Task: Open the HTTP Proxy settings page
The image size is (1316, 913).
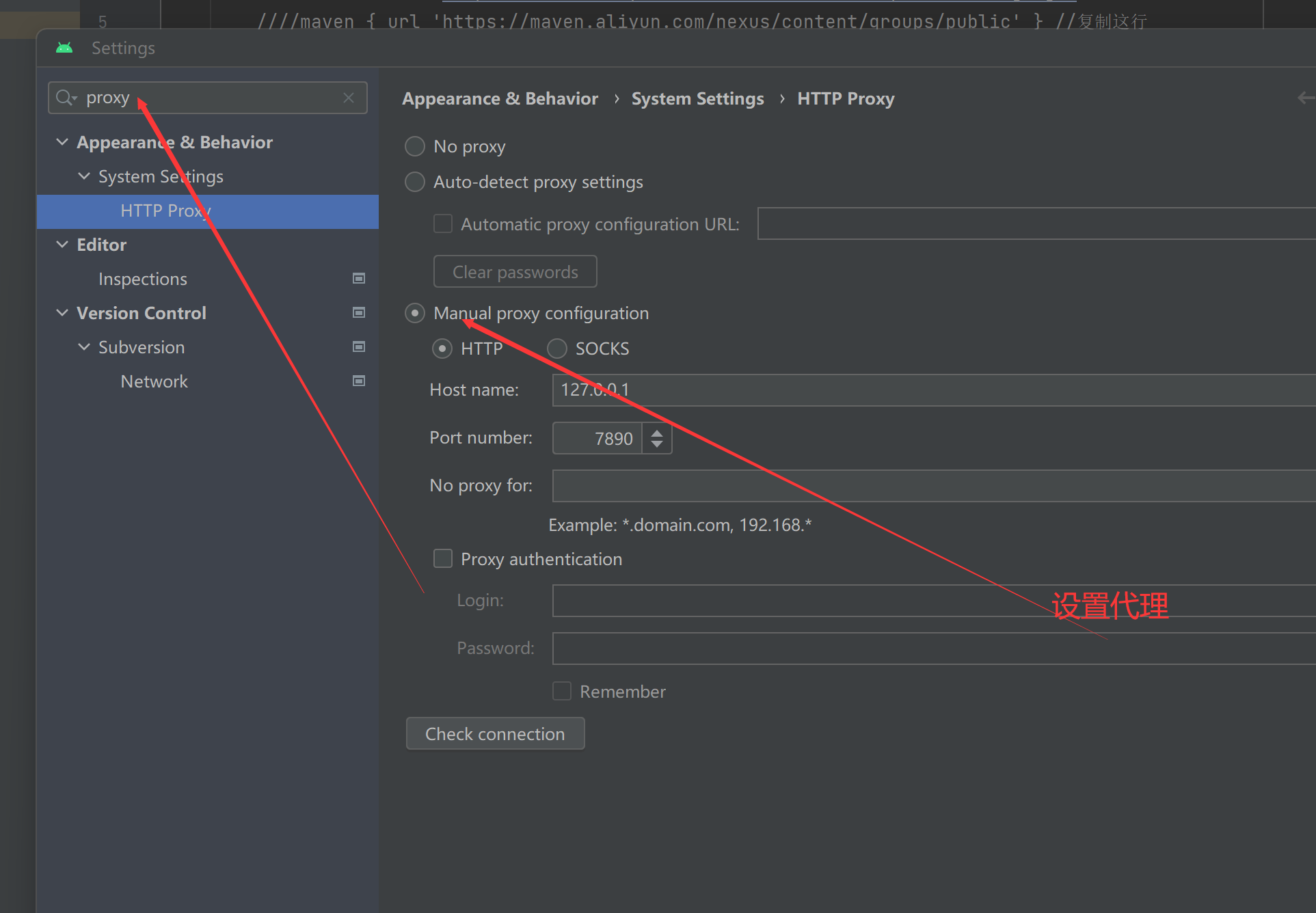Action: pyautogui.click(x=208, y=211)
